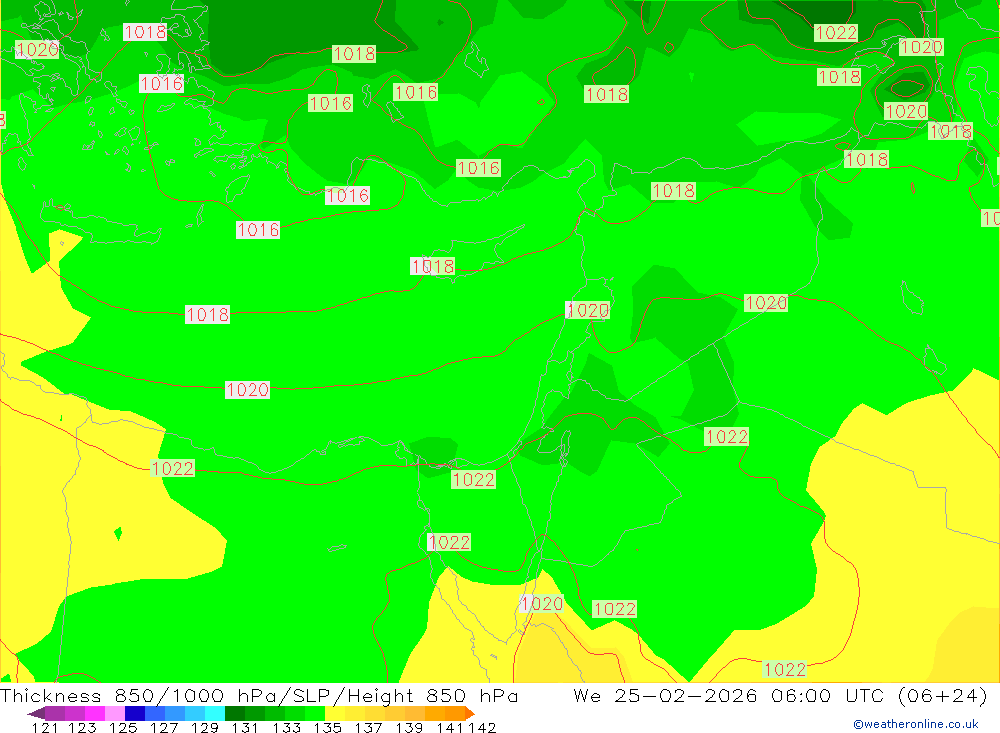
Task: Click the legend value 133
Action: pyautogui.click(x=286, y=727)
